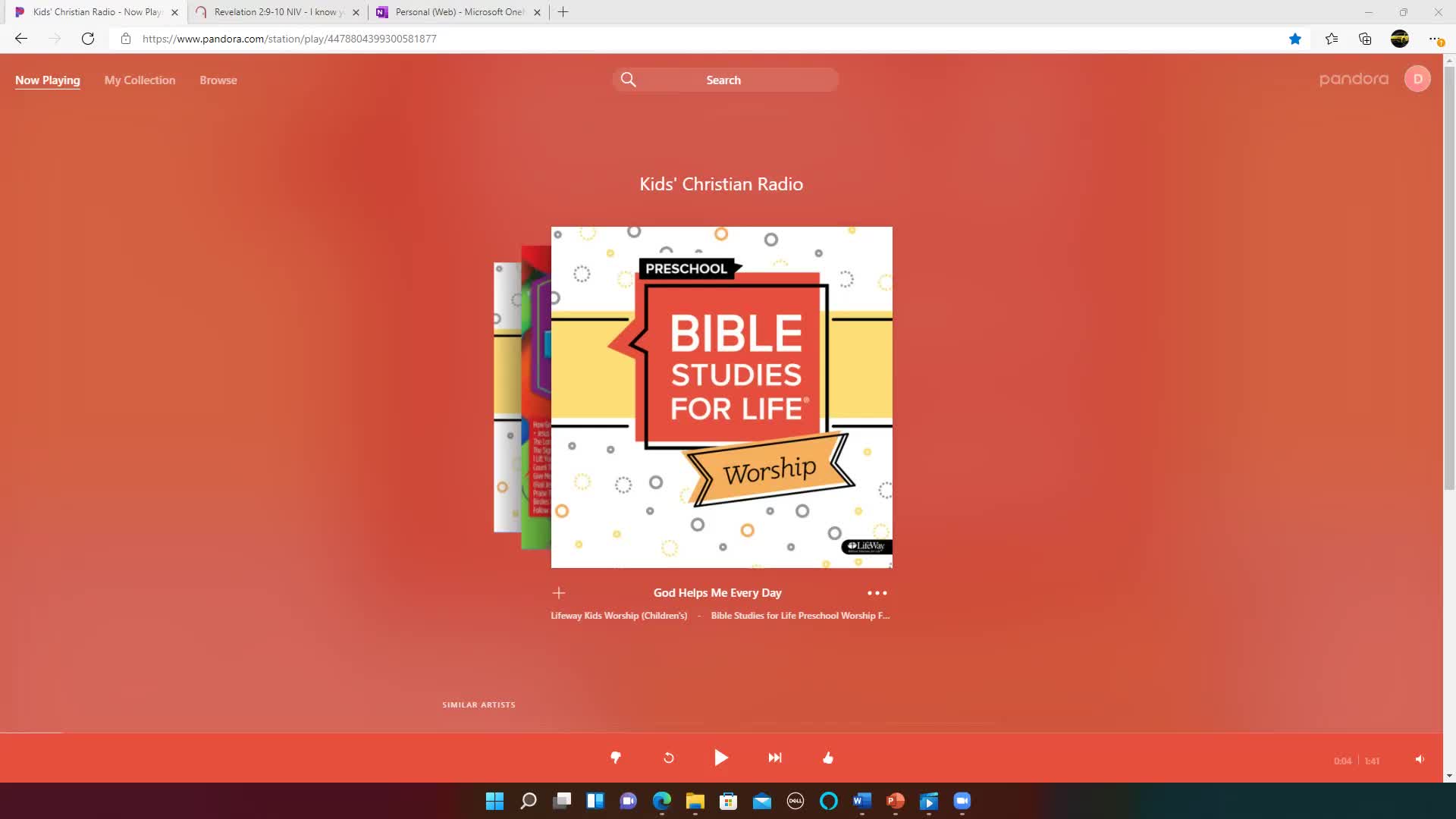Mute the volume speaker icon
The image size is (1456, 819).
[1420, 760]
